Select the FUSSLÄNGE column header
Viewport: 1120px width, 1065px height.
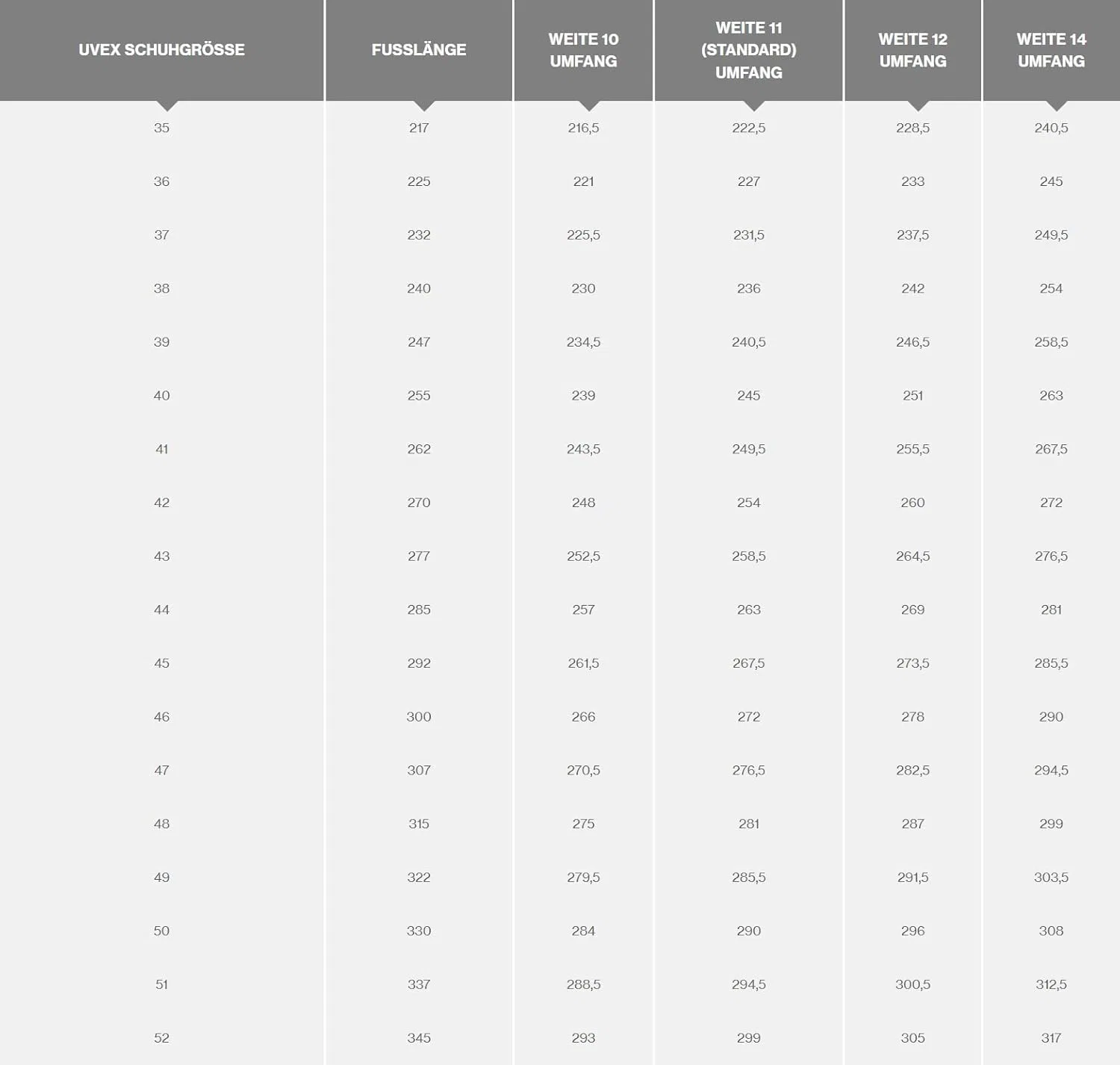(419, 49)
